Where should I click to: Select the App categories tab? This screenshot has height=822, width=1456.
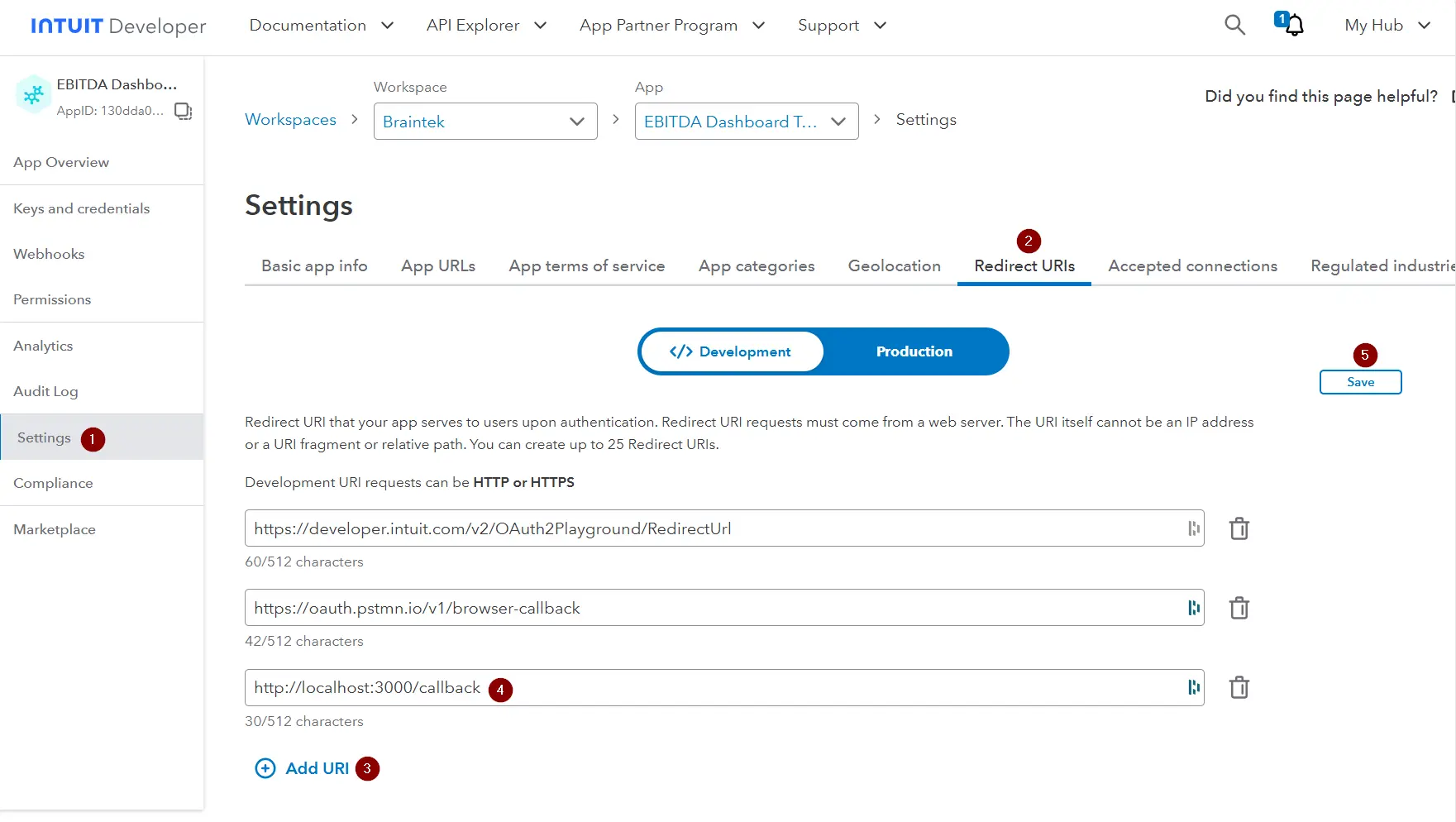(x=757, y=265)
